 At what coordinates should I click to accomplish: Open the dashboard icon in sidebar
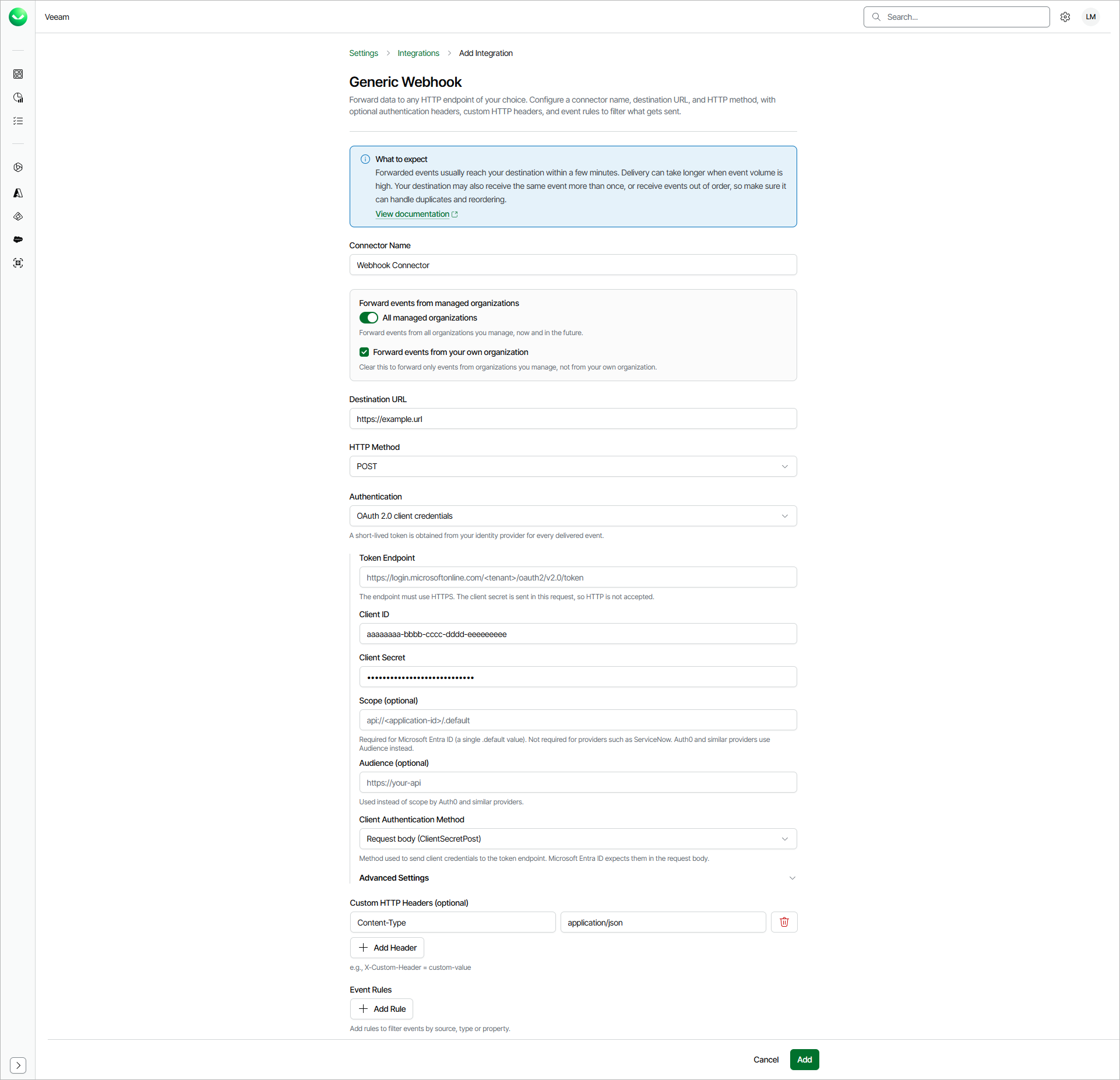pos(18,74)
